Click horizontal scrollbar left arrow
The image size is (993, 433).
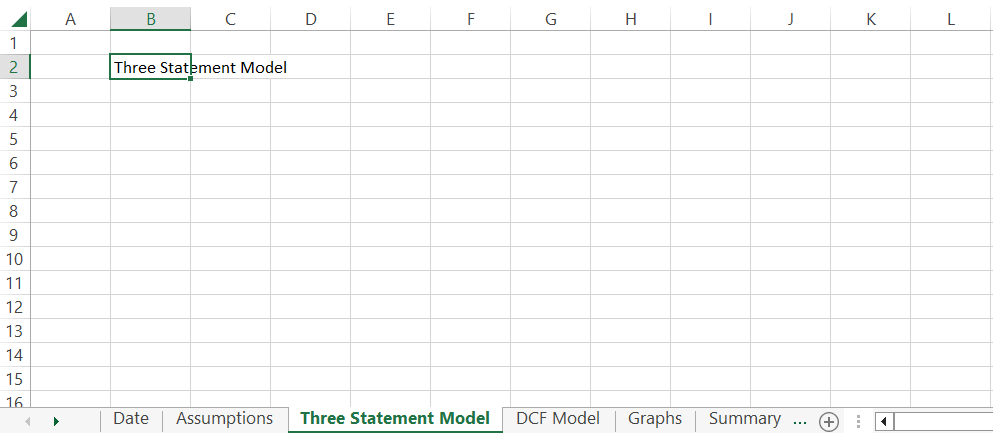(x=884, y=421)
